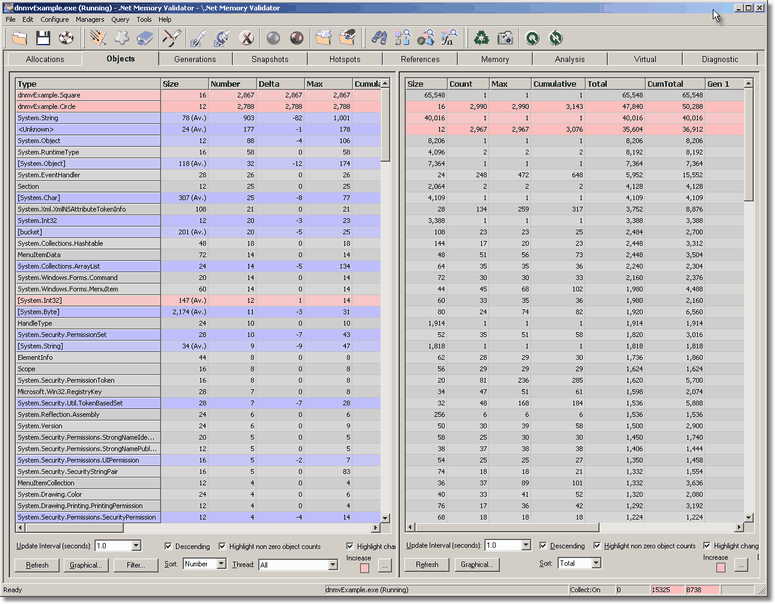Switch to the Hotspots tab
775x604 pixels.
345,59
